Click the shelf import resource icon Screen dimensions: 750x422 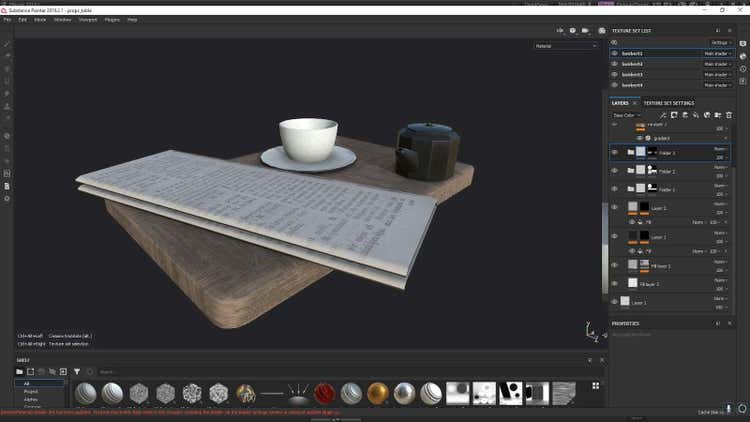coord(63,372)
